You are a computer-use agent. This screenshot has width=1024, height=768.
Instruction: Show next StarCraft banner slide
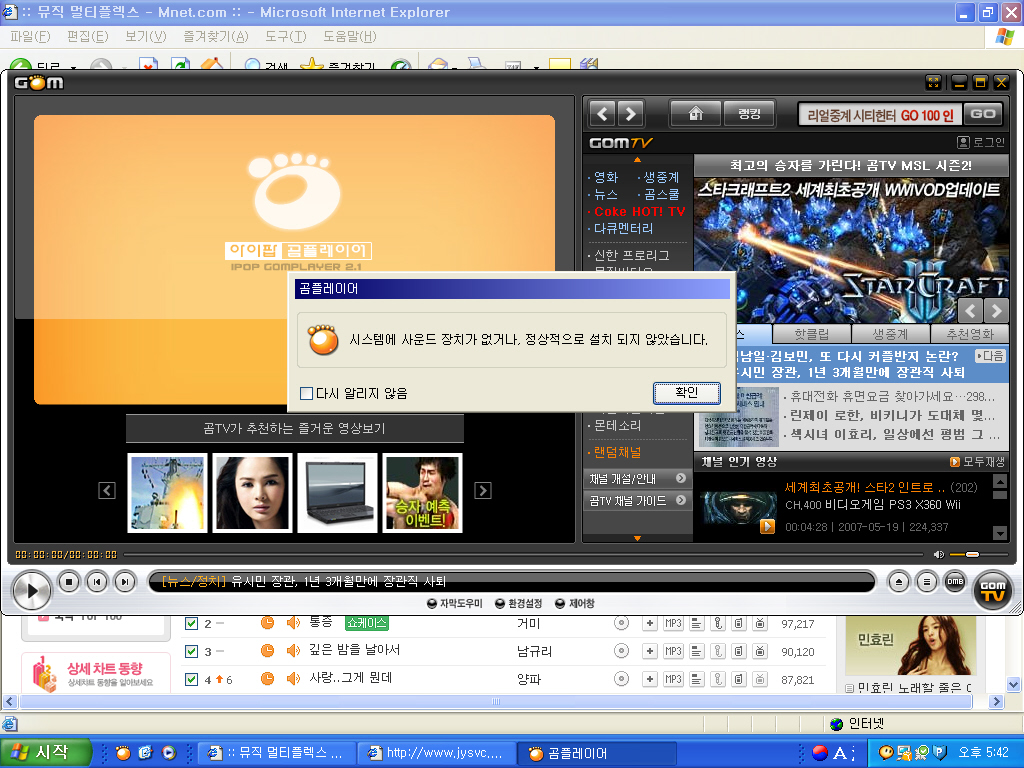(x=996, y=310)
